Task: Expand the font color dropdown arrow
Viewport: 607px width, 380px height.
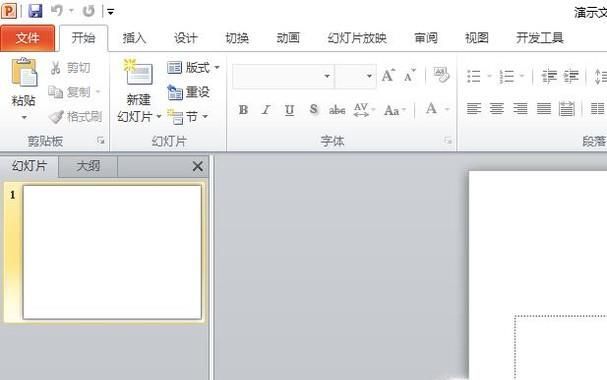Action: 447,110
